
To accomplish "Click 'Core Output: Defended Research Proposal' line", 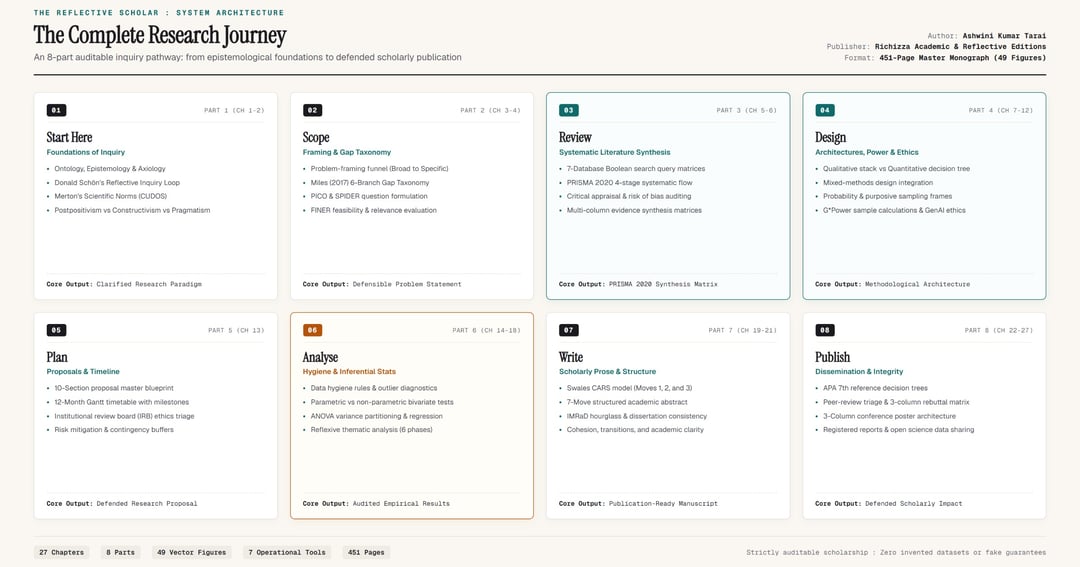I will pyautogui.click(x=122, y=504).
